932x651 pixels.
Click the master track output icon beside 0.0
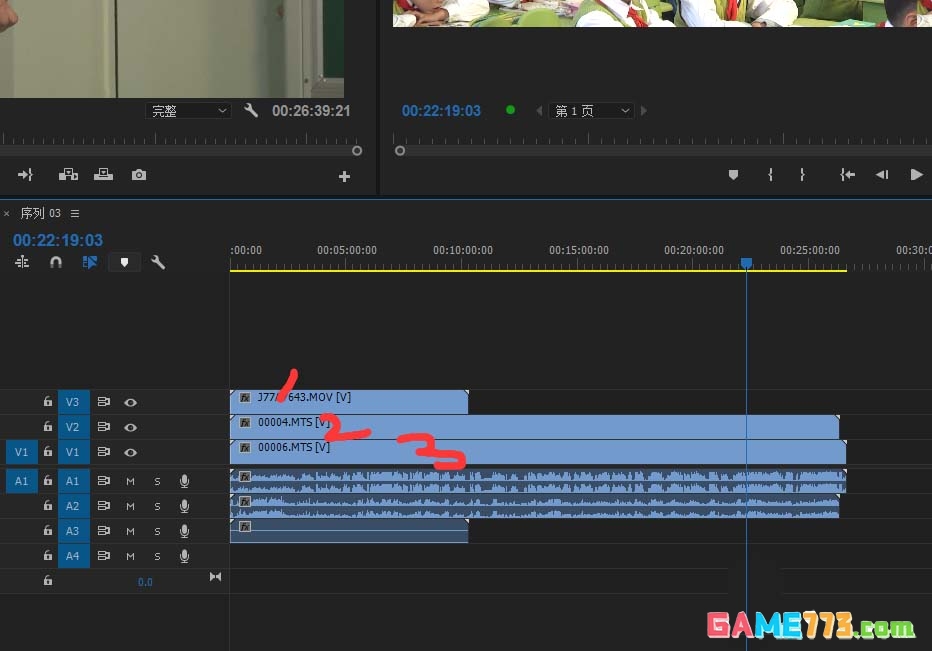[215, 577]
